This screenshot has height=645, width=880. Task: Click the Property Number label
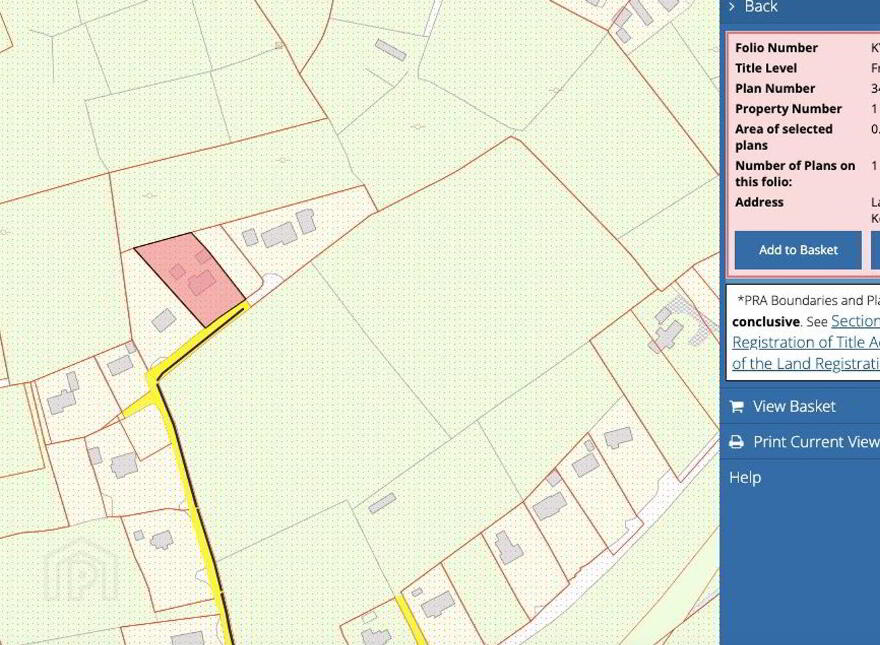tap(788, 108)
